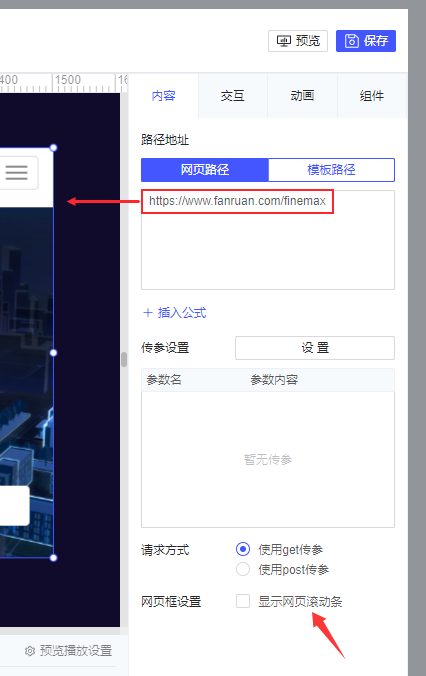426x676 pixels.
Task: Click the canvas vertical scrollbar thumb
Action: point(124,359)
